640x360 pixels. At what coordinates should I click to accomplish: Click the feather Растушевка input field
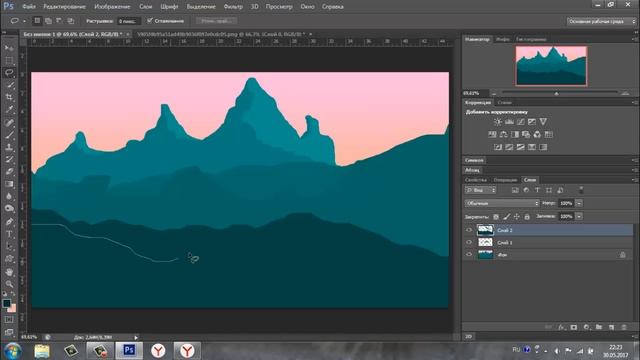click(x=129, y=21)
